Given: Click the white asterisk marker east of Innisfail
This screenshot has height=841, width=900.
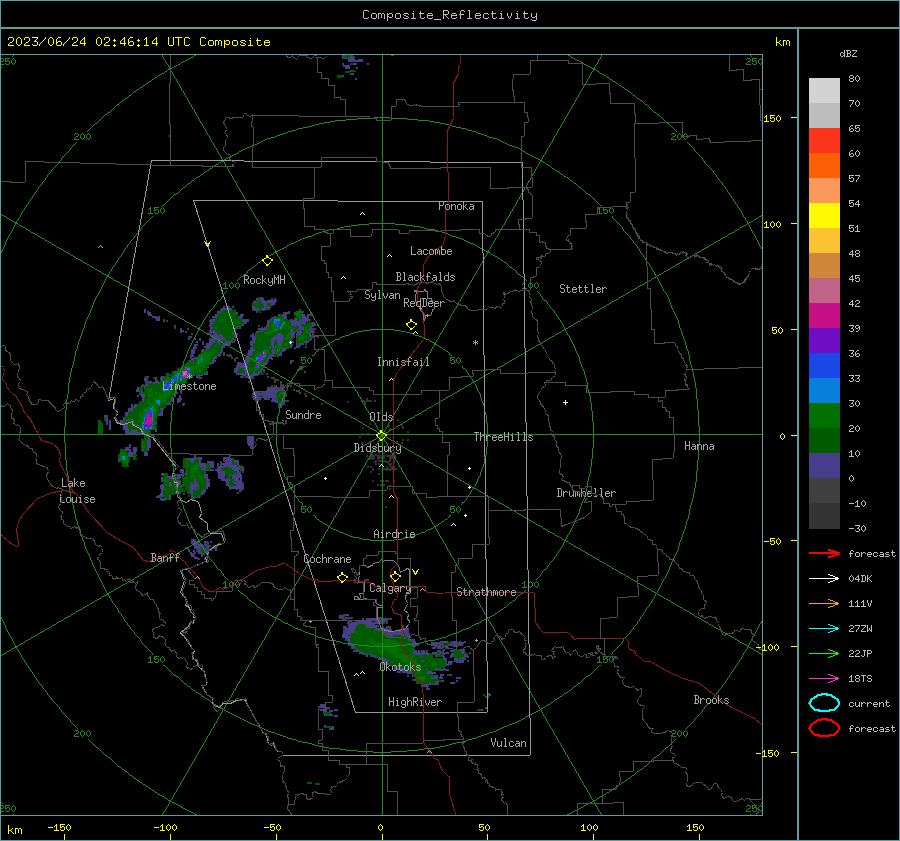Looking at the screenshot, I should tap(475, 343).
